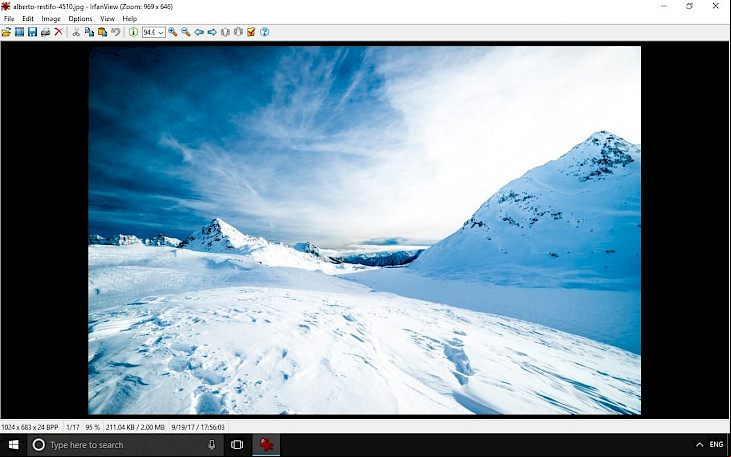Open the Image menu
The width and height of the screenshot is (731, 457).
pyautogui.click(x=51, y=19)
